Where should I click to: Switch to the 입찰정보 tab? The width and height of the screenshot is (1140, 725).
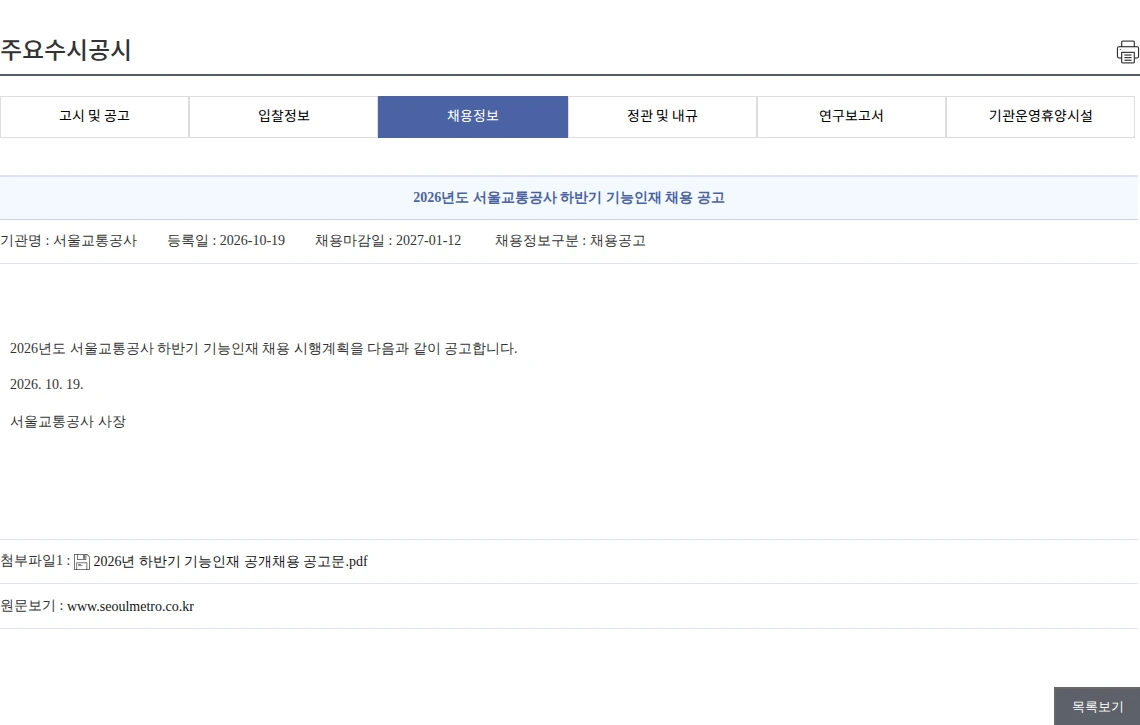[x=284, y=116]
